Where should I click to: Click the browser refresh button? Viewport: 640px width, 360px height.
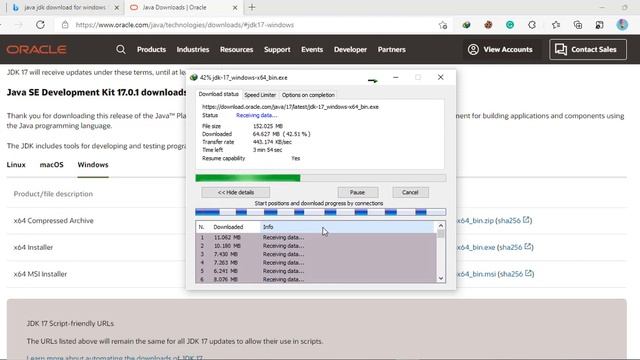click(x=40, y=25)
